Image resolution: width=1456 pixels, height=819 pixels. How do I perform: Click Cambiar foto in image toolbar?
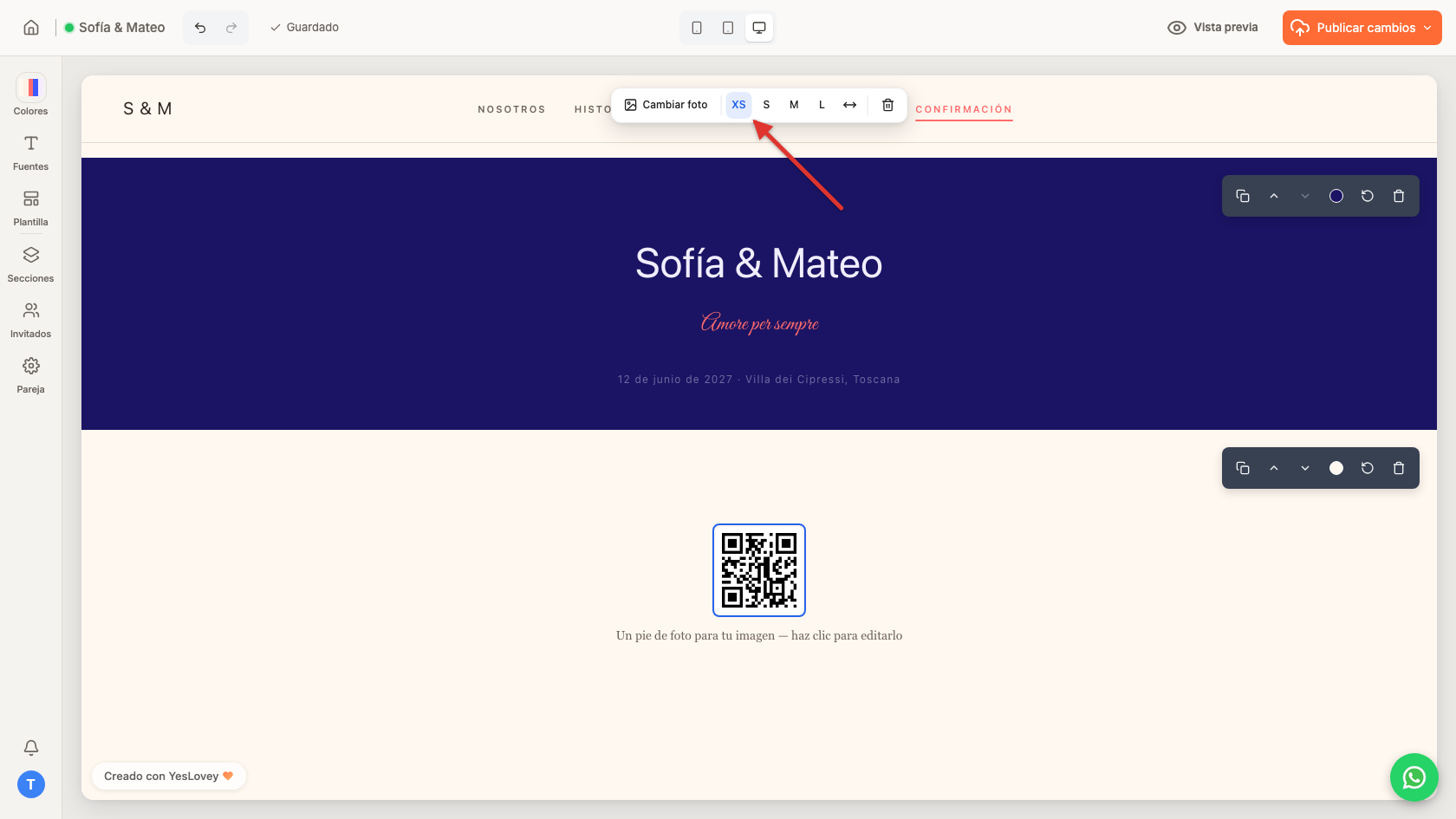pyautogui.click(x=666, y=105)
